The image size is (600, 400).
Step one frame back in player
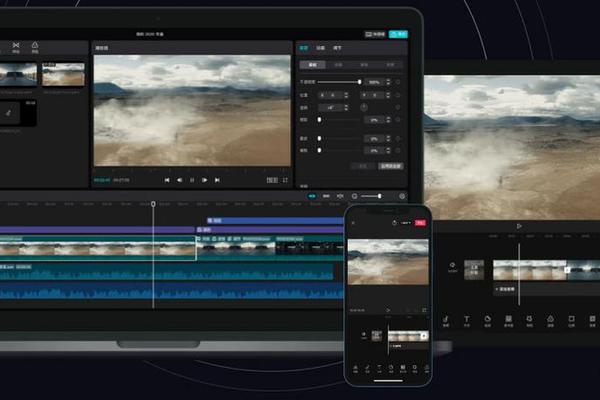179,180
